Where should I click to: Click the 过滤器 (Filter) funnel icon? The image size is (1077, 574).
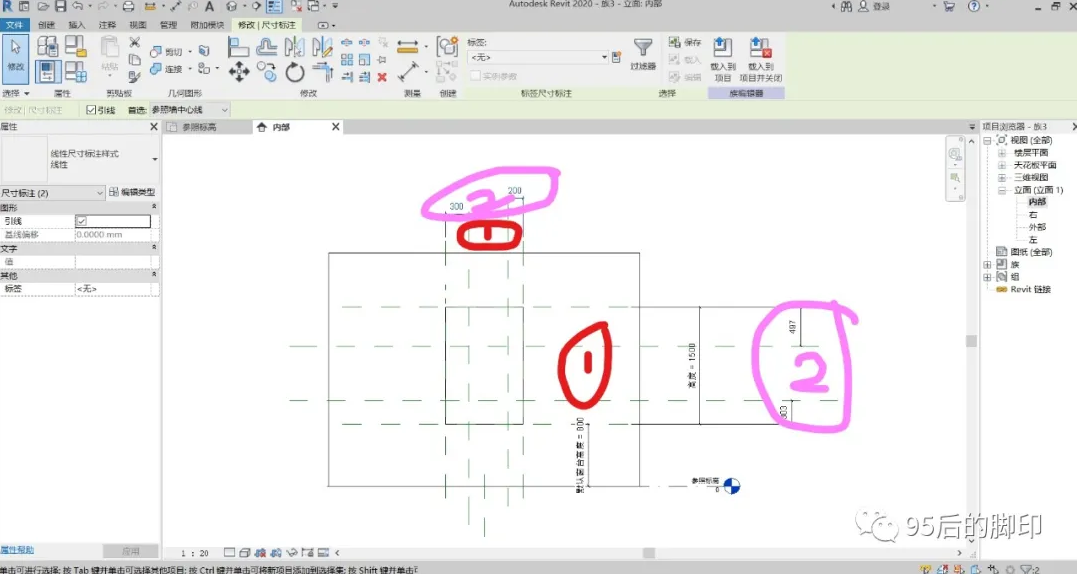643,48
